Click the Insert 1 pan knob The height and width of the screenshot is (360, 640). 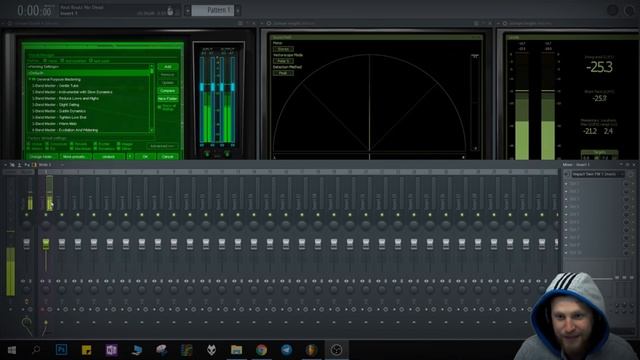[x=46, y=224]
